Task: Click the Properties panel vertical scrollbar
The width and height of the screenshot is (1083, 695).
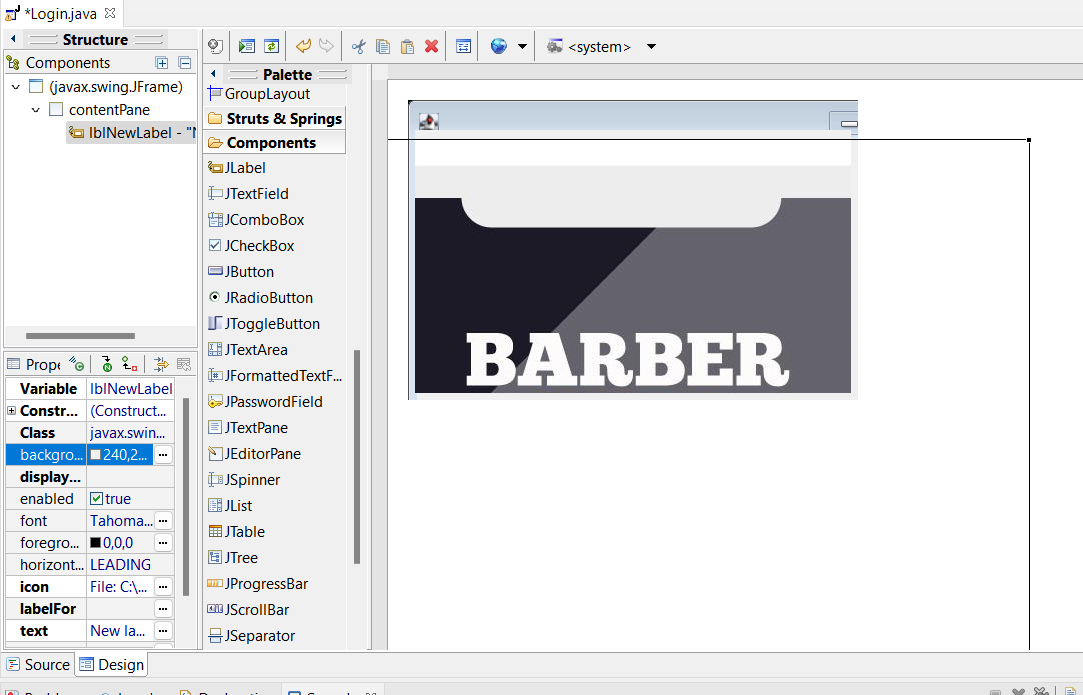Action: click(186, 496)
